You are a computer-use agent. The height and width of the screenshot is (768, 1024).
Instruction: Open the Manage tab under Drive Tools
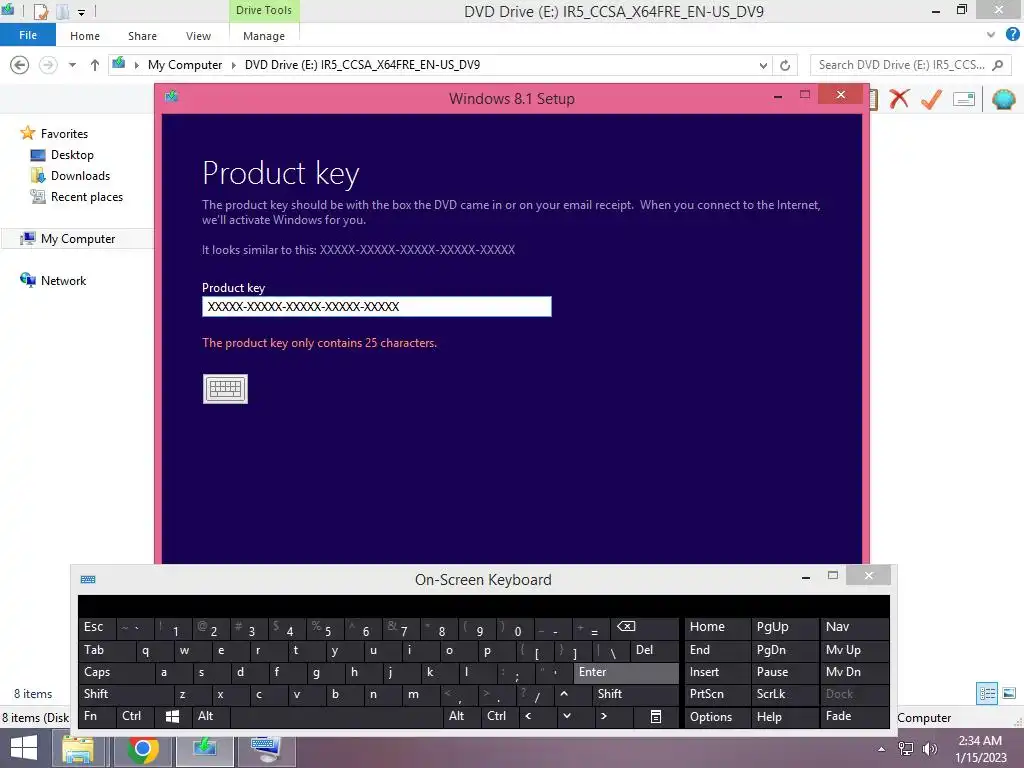(264, 36)
